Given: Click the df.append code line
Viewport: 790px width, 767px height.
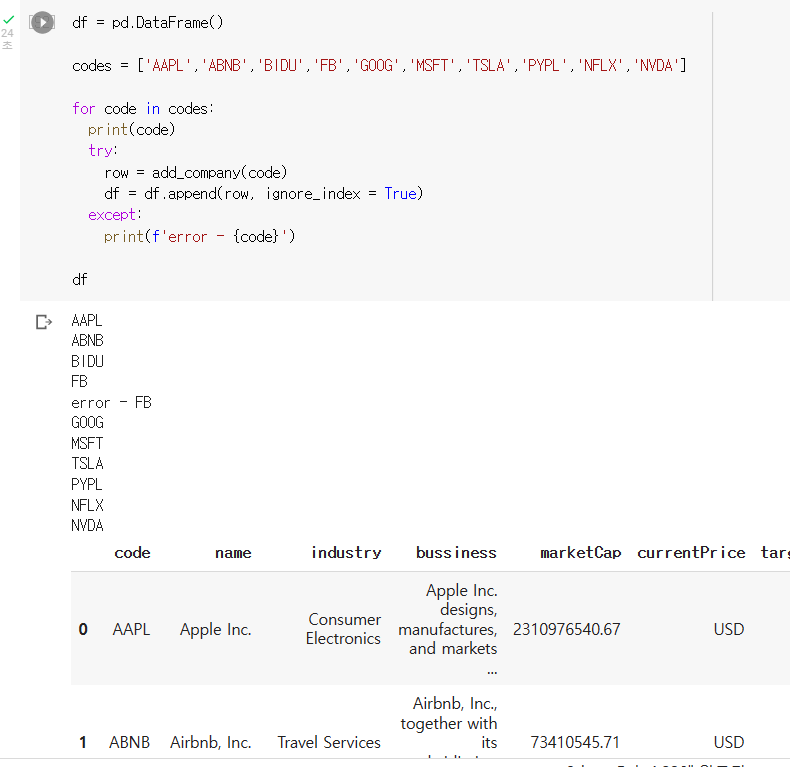Looking at the screenshot, I should point(264,194).
